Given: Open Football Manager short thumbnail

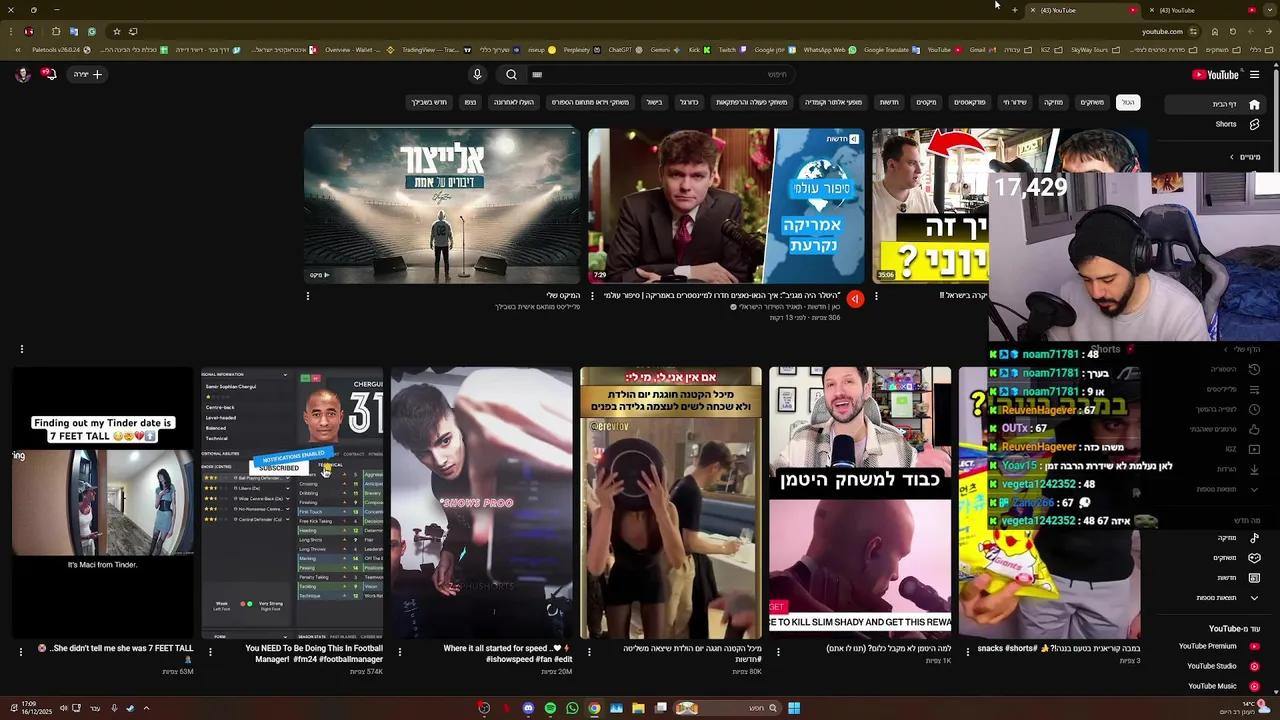Looking at the screenshot, I should [292, 503].
